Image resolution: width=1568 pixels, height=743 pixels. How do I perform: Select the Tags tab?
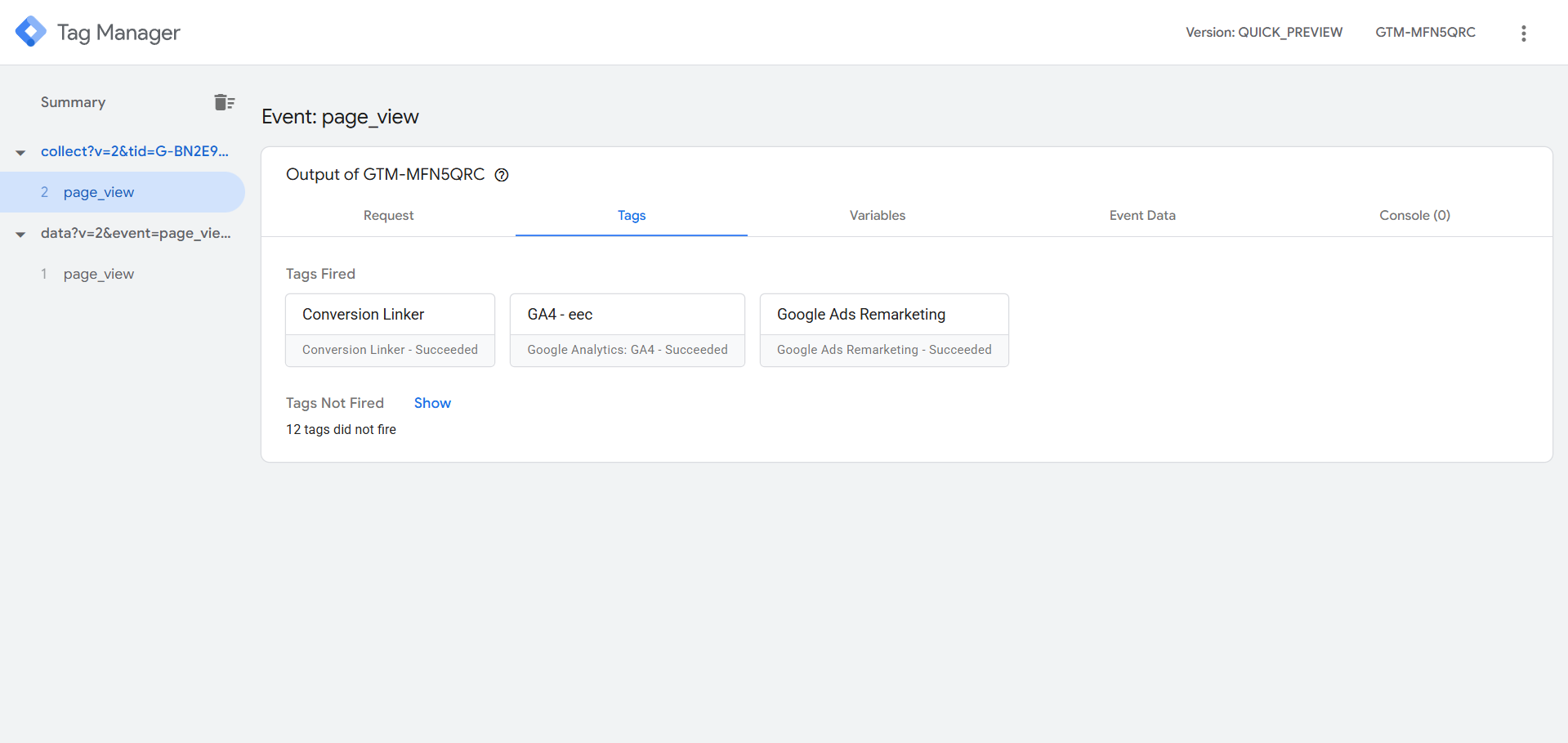pos(631,216)
